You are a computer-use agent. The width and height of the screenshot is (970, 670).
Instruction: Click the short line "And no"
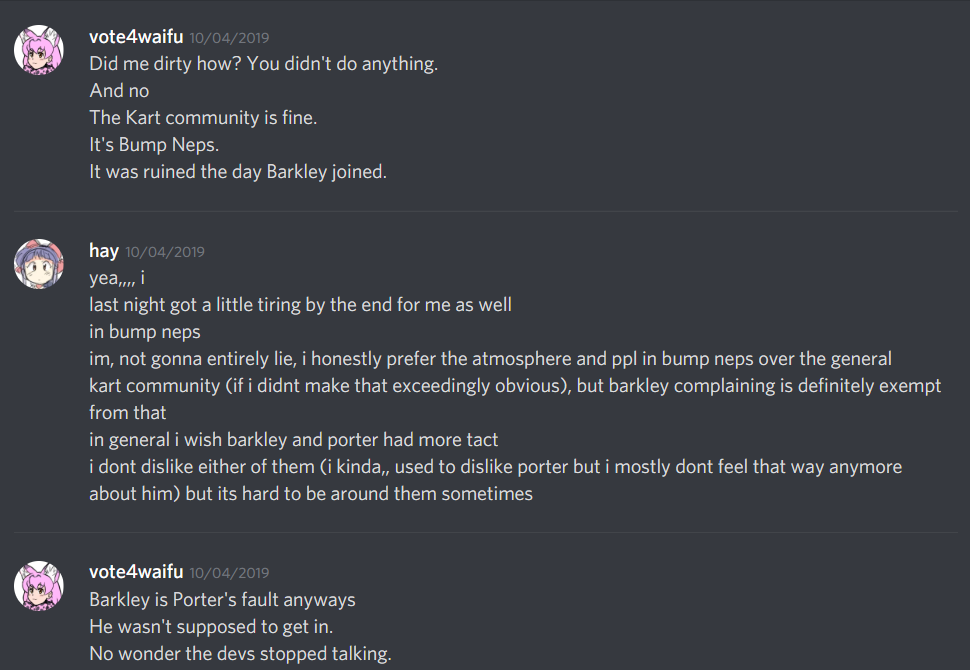click(x=119, y=91)
